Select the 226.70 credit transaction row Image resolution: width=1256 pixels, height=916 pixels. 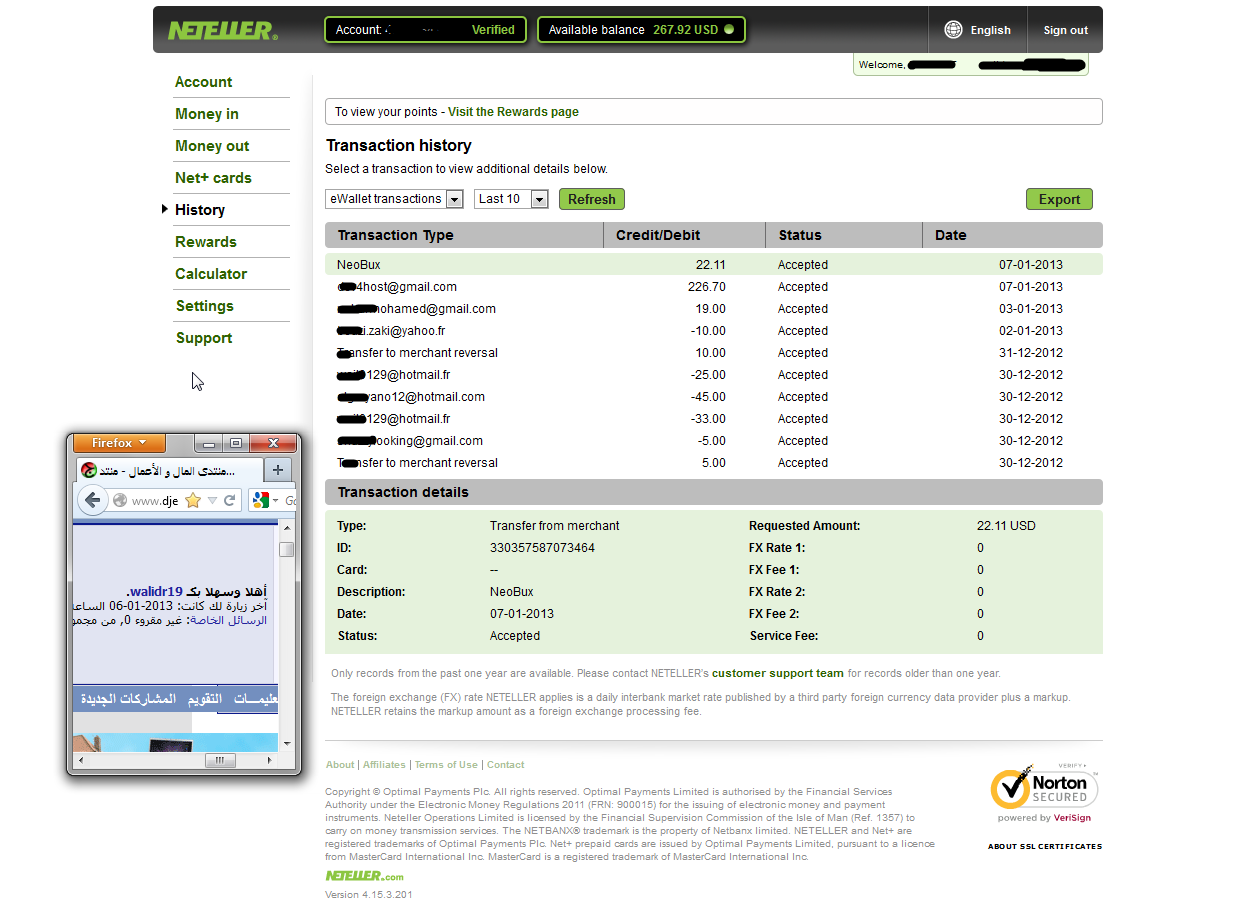point(714,287)
